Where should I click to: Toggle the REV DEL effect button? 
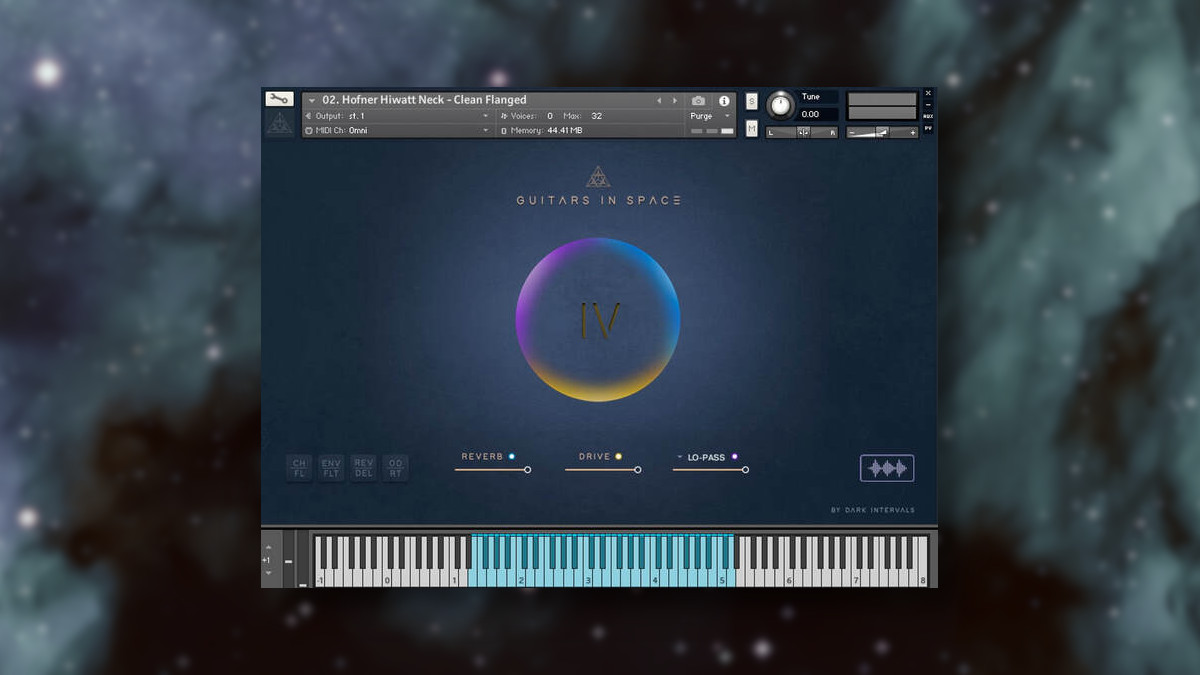pyautogui.click(x=364, y=468)
